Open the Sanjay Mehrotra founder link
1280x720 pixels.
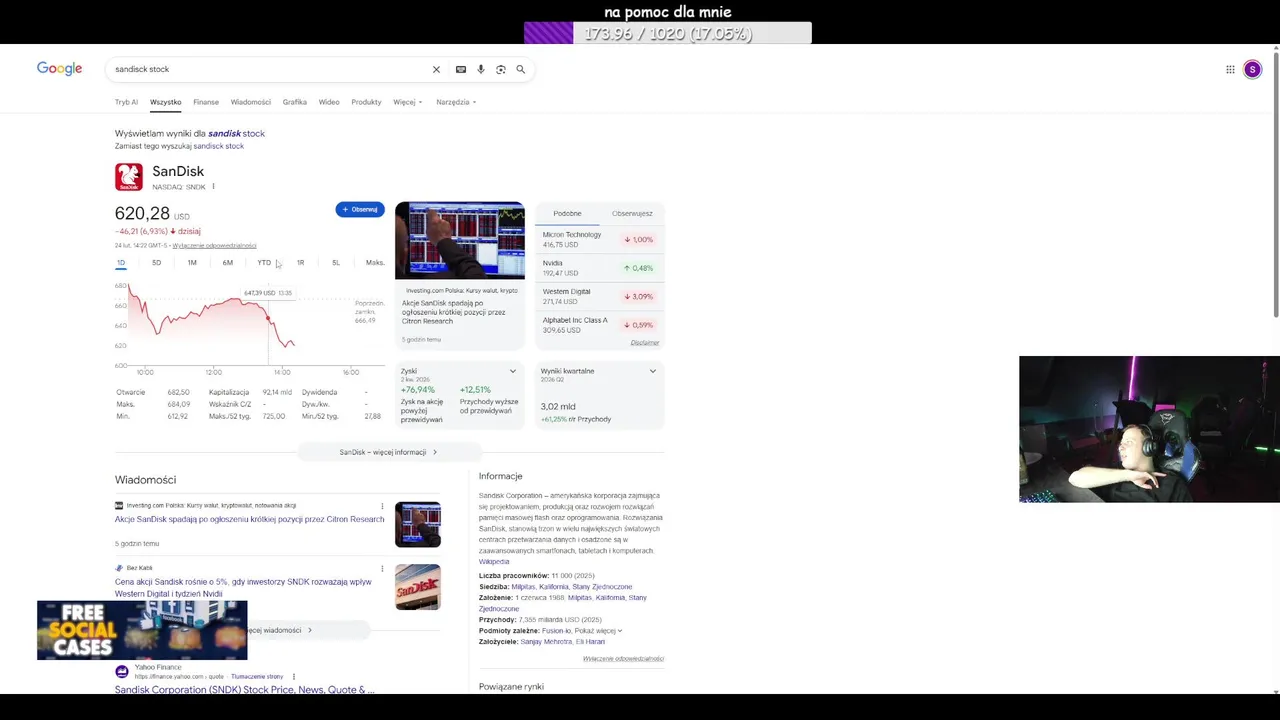point(545,642)
